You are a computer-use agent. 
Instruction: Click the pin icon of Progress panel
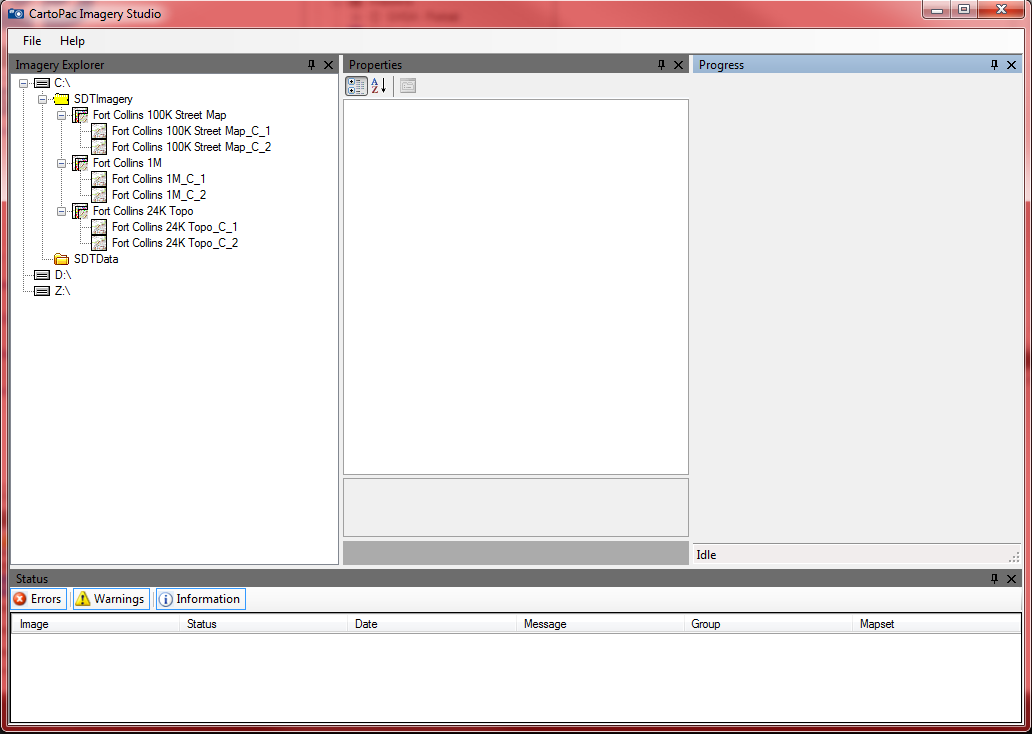point(994,65)
